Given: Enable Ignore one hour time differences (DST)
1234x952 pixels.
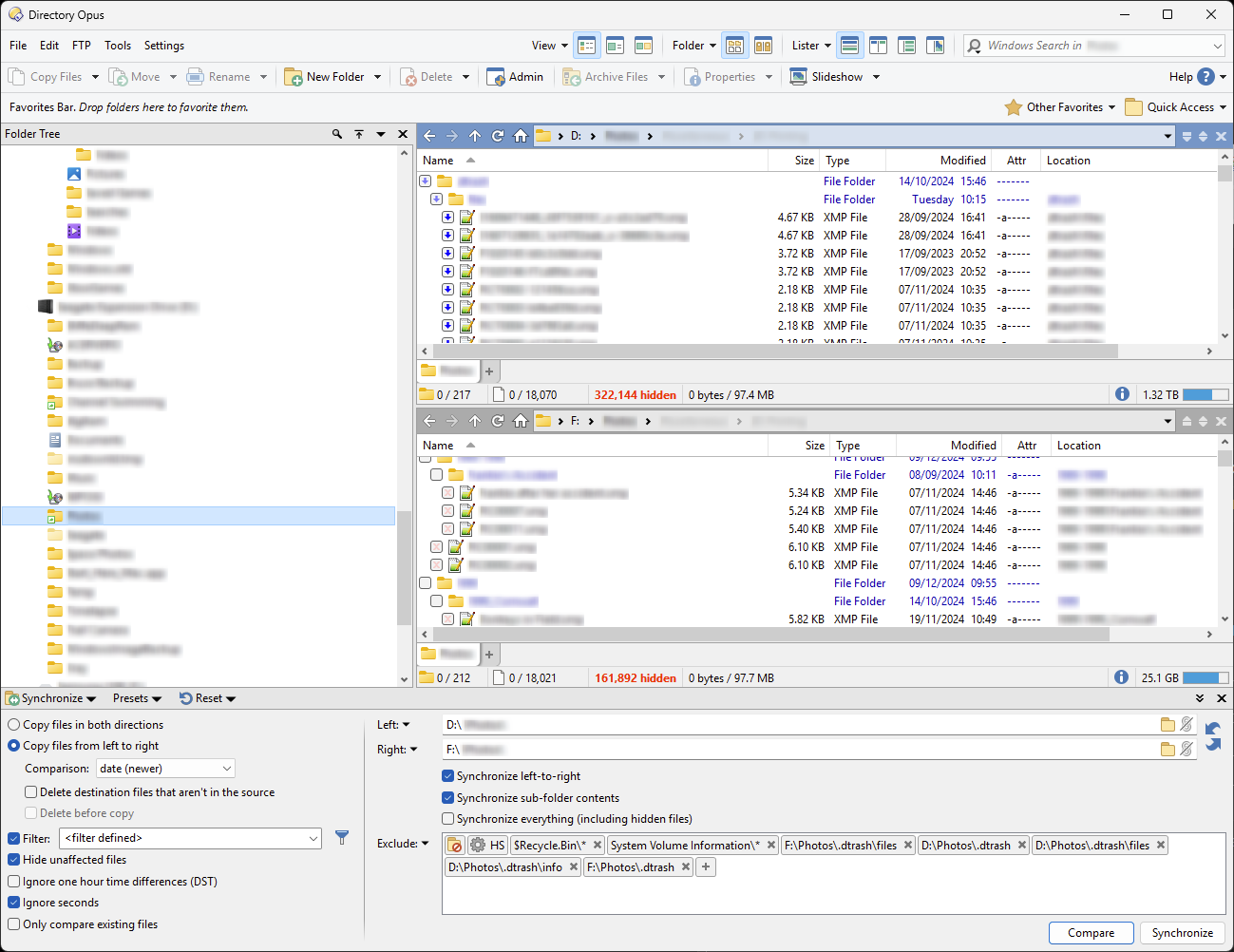Looking at the screenshot, I should [14, 882].
